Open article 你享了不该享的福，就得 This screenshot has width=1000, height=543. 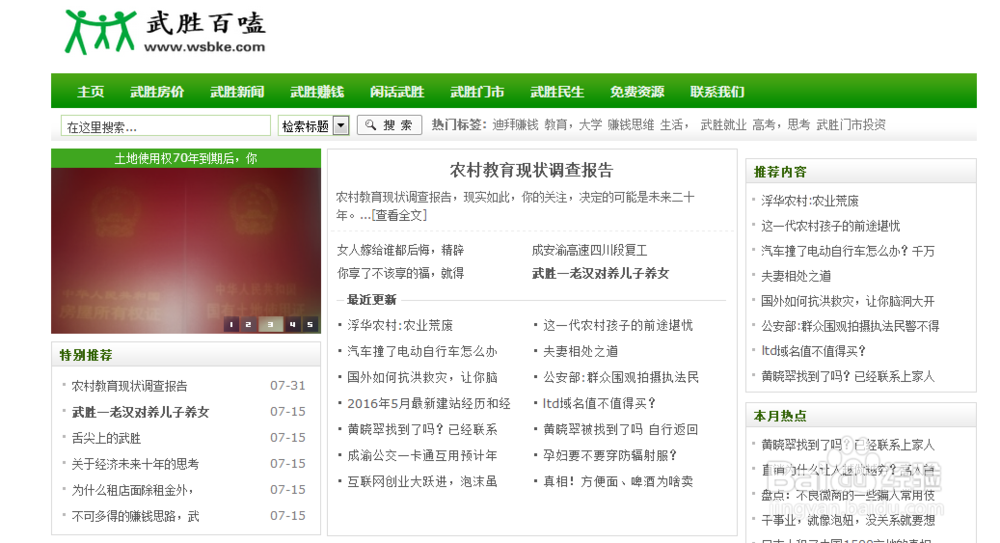point(401,273)
